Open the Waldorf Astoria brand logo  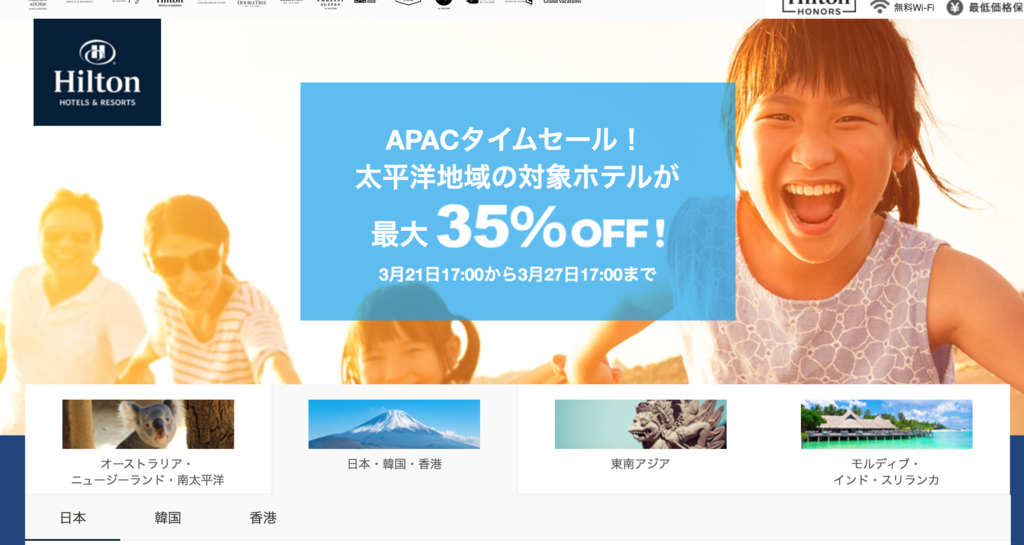[38, 3]
